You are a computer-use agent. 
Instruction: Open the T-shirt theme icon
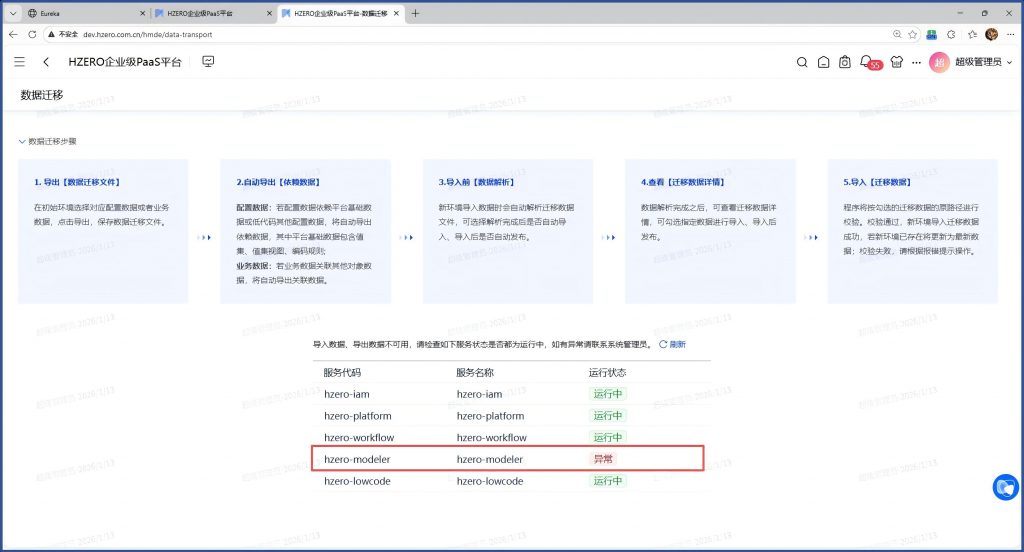[x=895, y=62]
